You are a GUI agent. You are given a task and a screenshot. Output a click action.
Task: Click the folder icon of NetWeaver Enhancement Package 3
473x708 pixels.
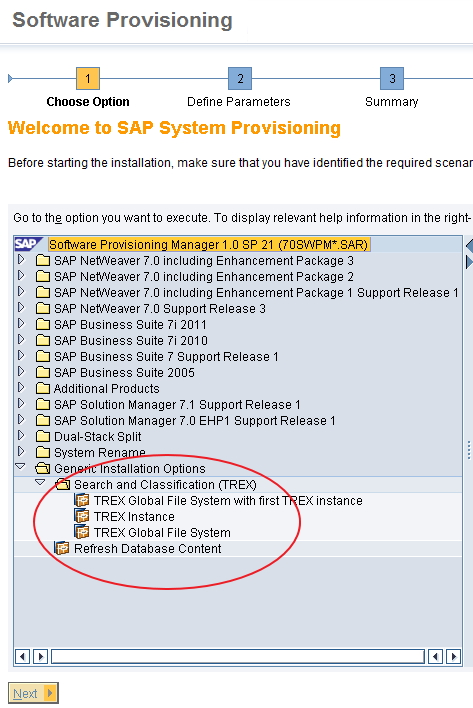43,261
